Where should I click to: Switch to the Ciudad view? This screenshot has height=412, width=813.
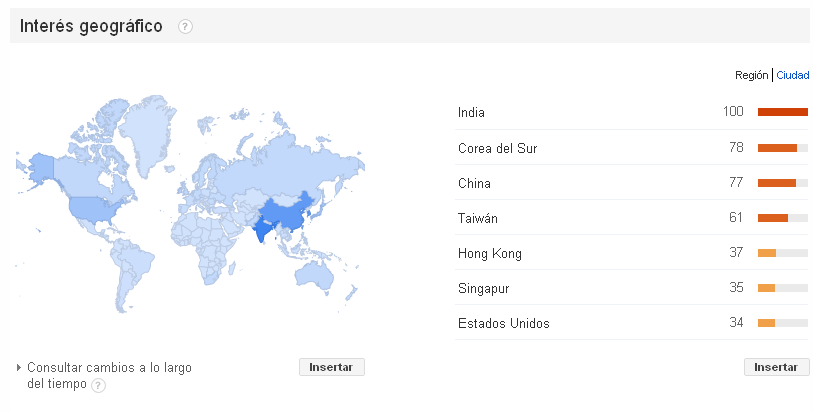pyautogui.click(x=793, y=75)
